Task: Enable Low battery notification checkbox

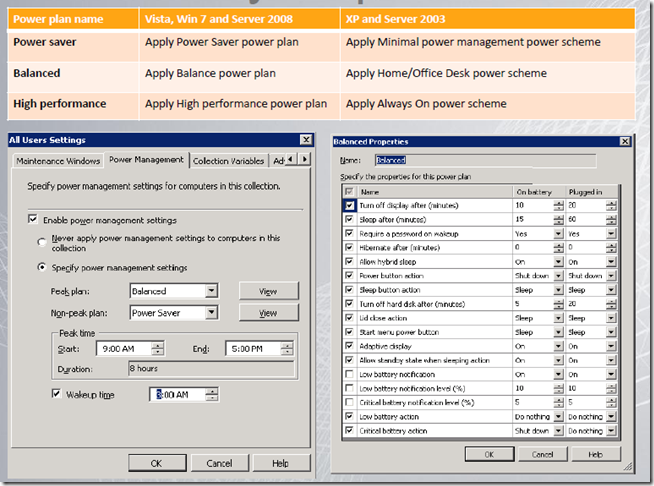Action: pyautogui.click(x=349, y=374)
